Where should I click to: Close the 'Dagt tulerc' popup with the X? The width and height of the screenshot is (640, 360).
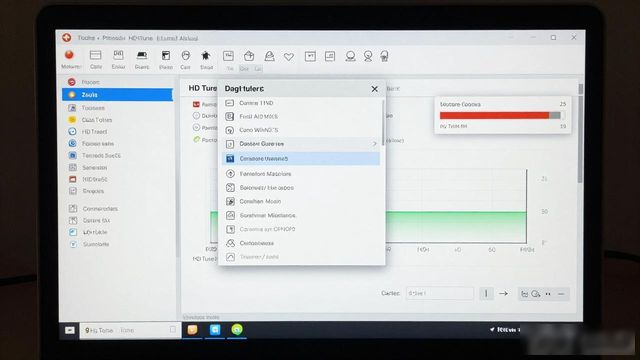point(374,89)
